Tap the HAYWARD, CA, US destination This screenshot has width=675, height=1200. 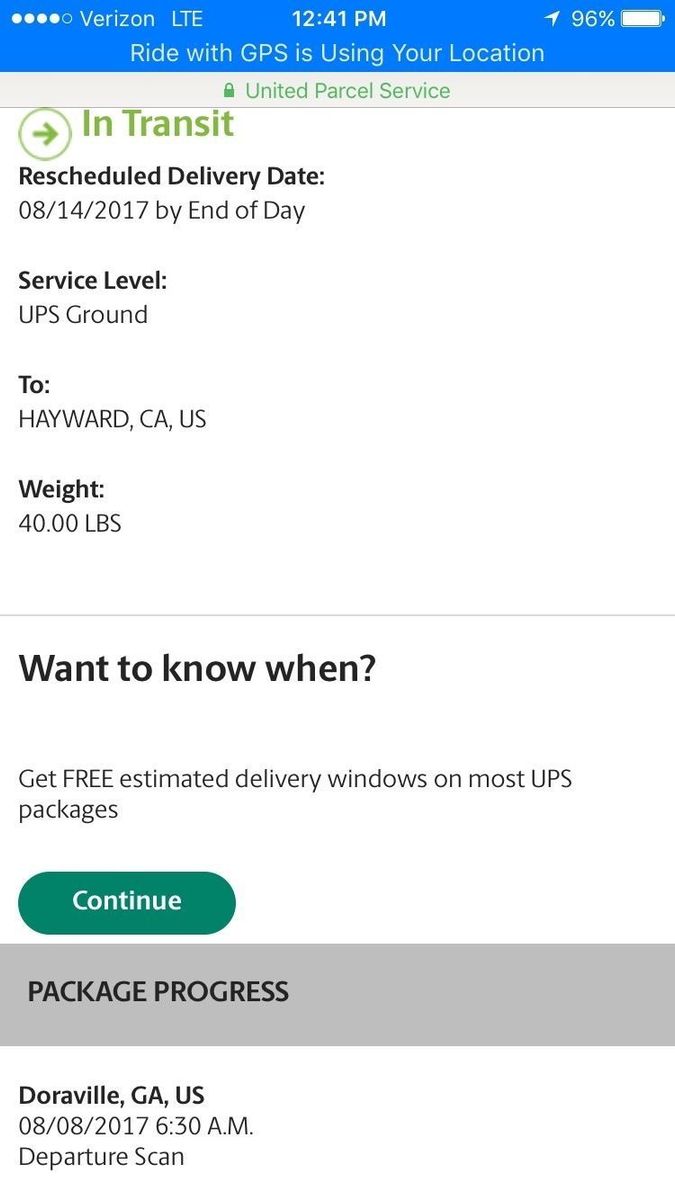point(112,419)
